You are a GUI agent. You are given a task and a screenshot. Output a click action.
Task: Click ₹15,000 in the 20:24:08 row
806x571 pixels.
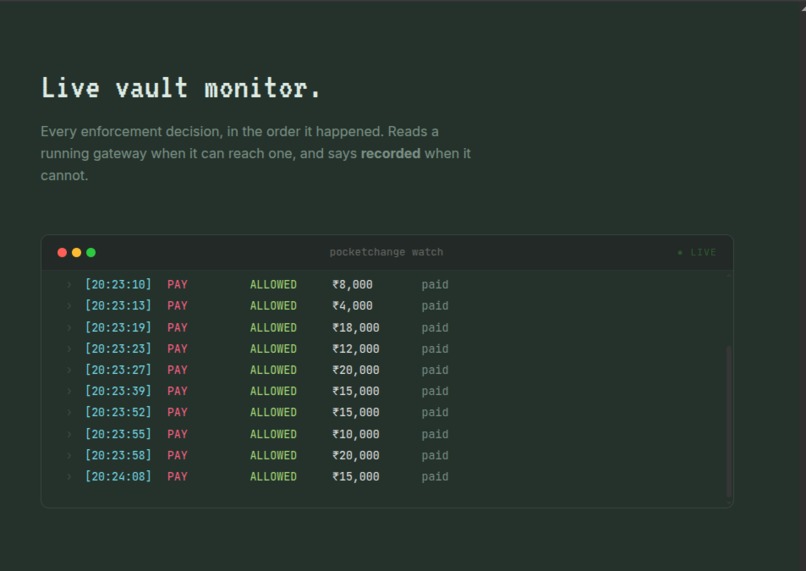356,476
